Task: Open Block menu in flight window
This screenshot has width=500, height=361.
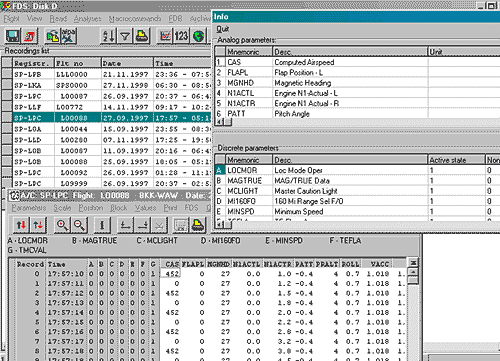Action: [x=119, y=208]
